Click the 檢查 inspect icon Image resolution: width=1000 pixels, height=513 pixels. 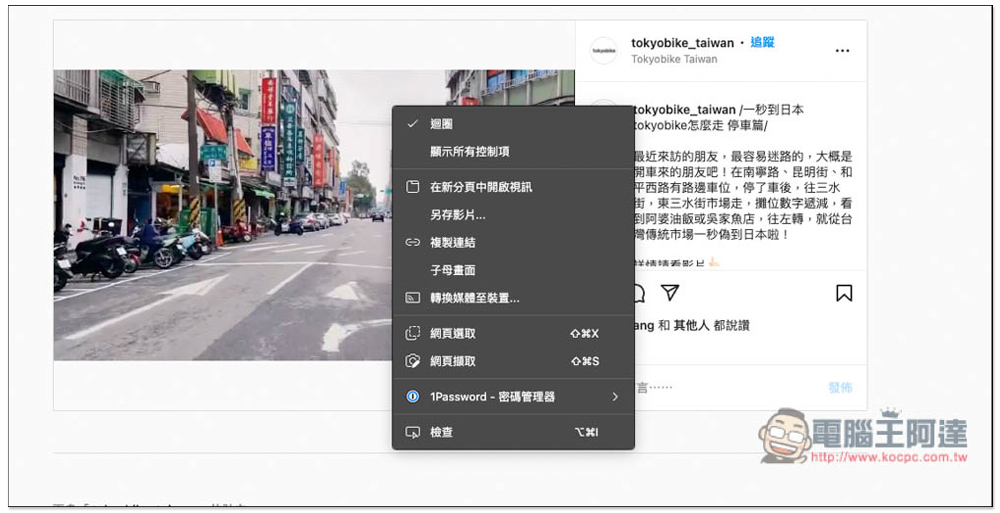[x=412, y=432]
